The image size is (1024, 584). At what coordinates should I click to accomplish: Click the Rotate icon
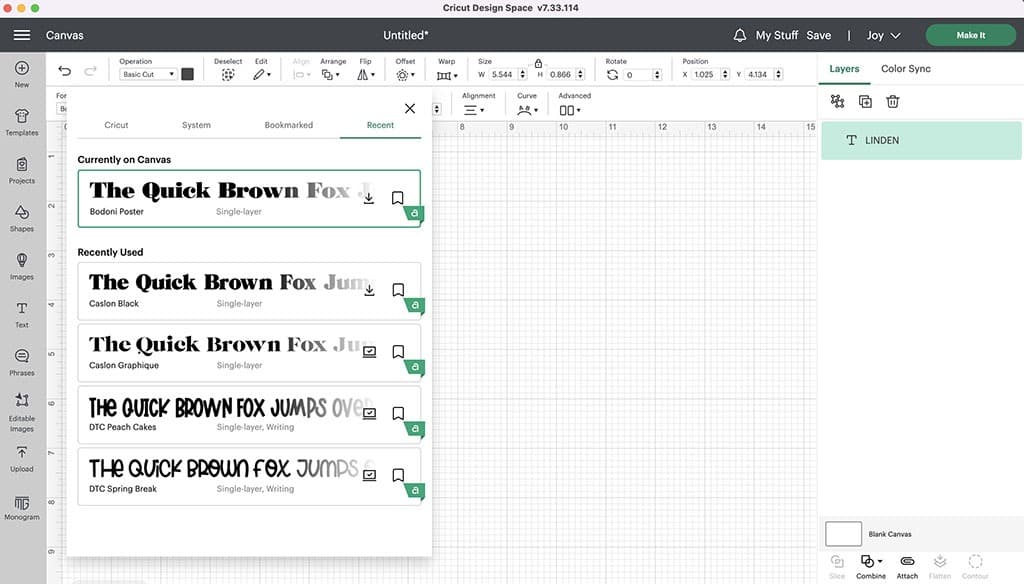(x=612, y=74)
